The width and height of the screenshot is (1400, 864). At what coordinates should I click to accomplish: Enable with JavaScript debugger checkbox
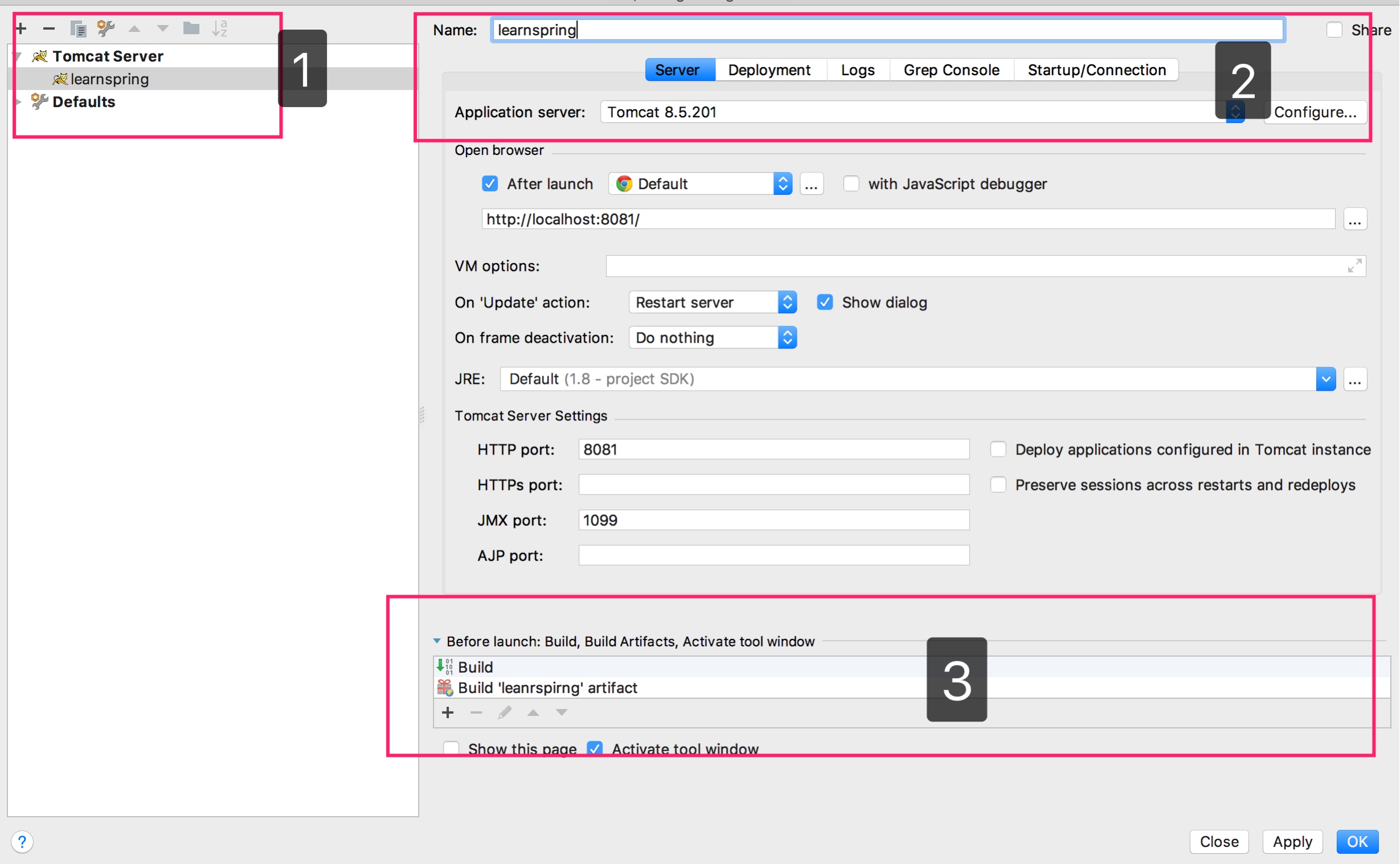(851, 183)
